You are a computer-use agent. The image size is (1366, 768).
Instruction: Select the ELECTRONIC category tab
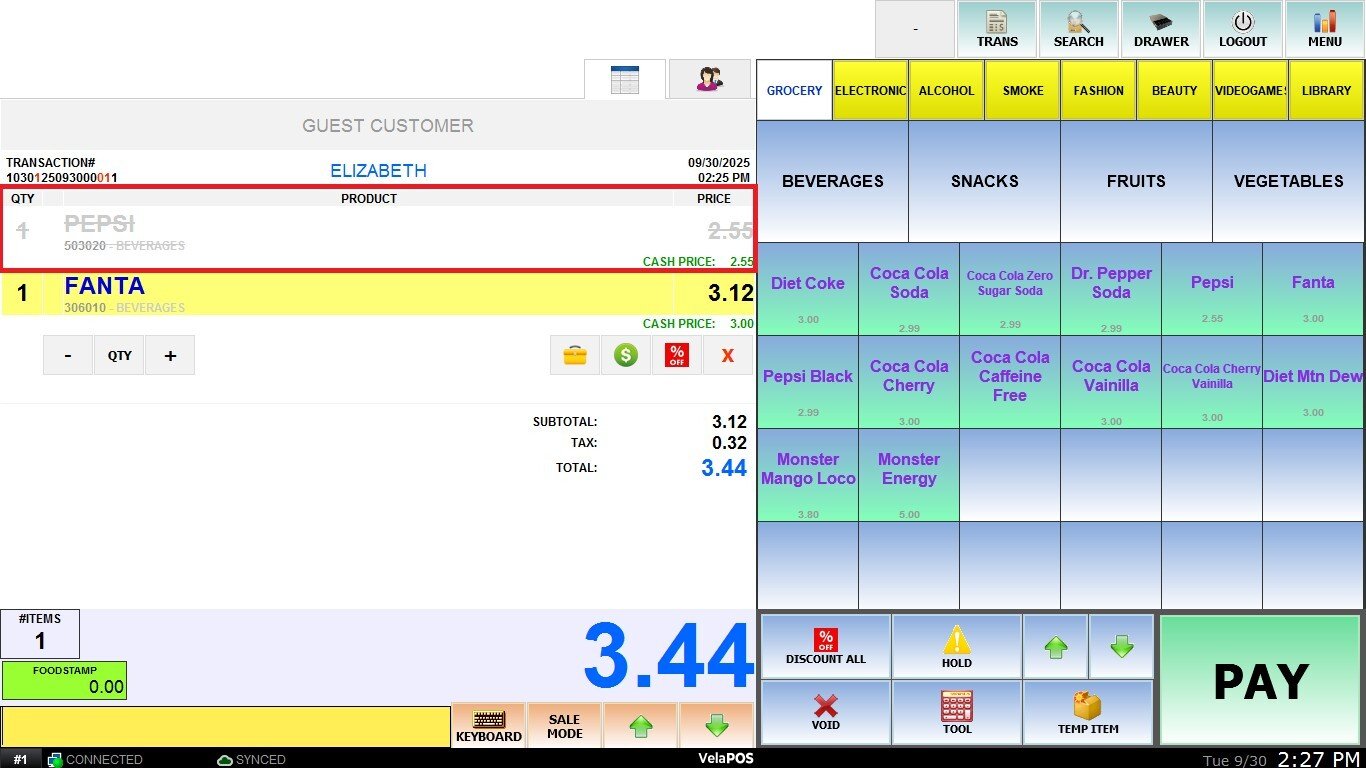click(x=870, y=90)
